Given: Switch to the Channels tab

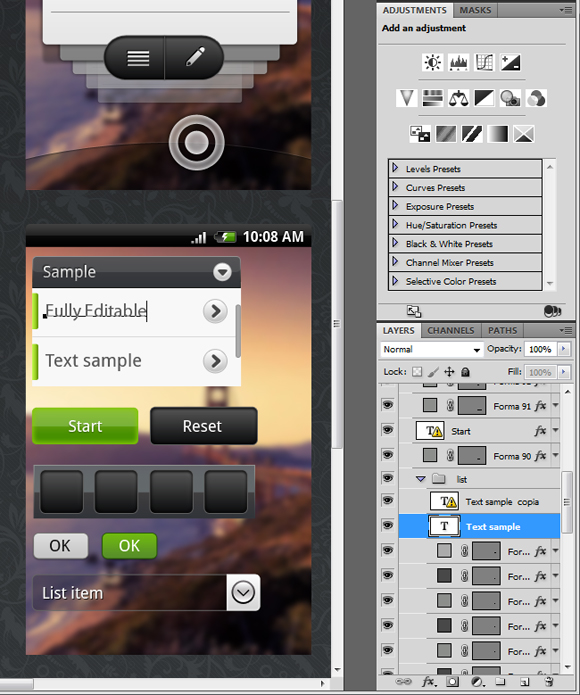Looking at the screenshot, I should click(x=451, y=331).
